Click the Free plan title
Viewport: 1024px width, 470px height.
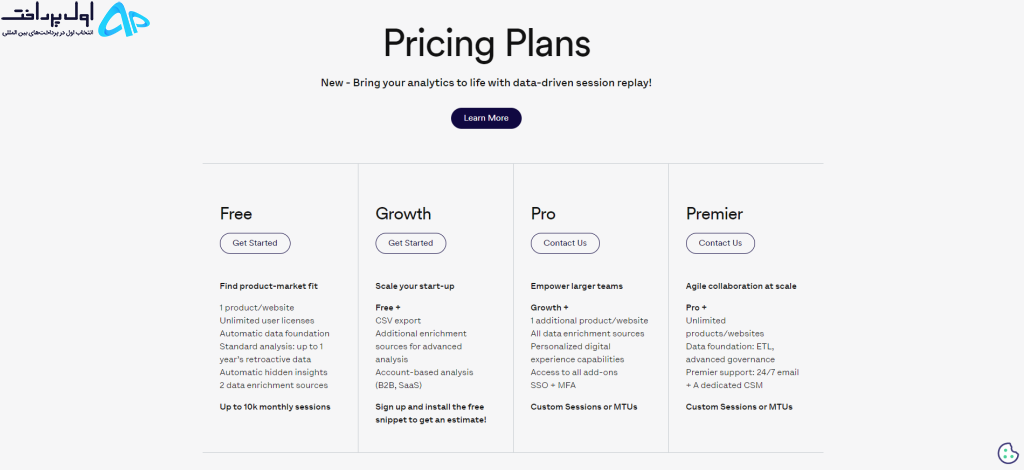click(236, 213)
